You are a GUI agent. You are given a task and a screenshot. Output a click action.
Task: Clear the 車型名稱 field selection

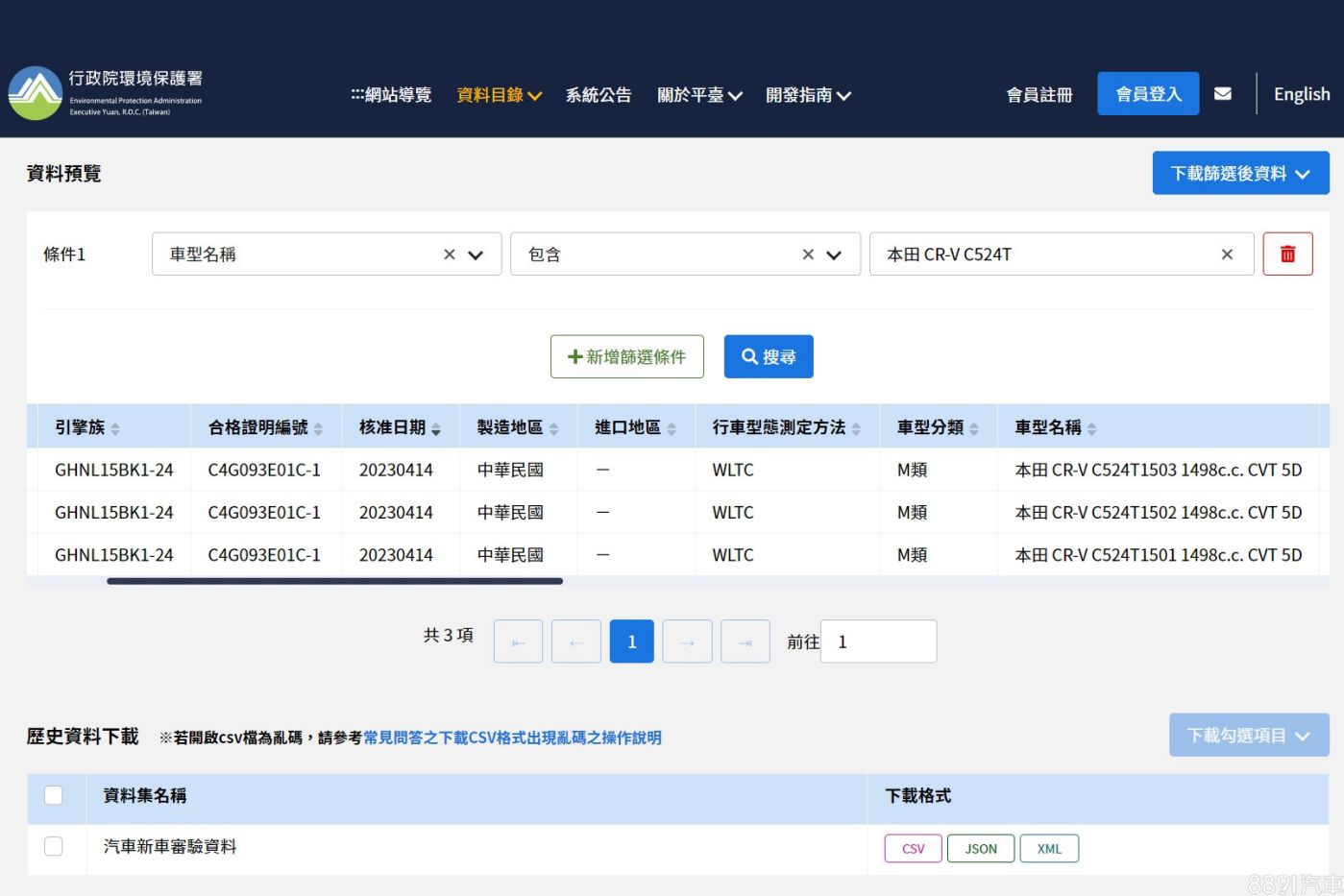(x=449, y=254)
